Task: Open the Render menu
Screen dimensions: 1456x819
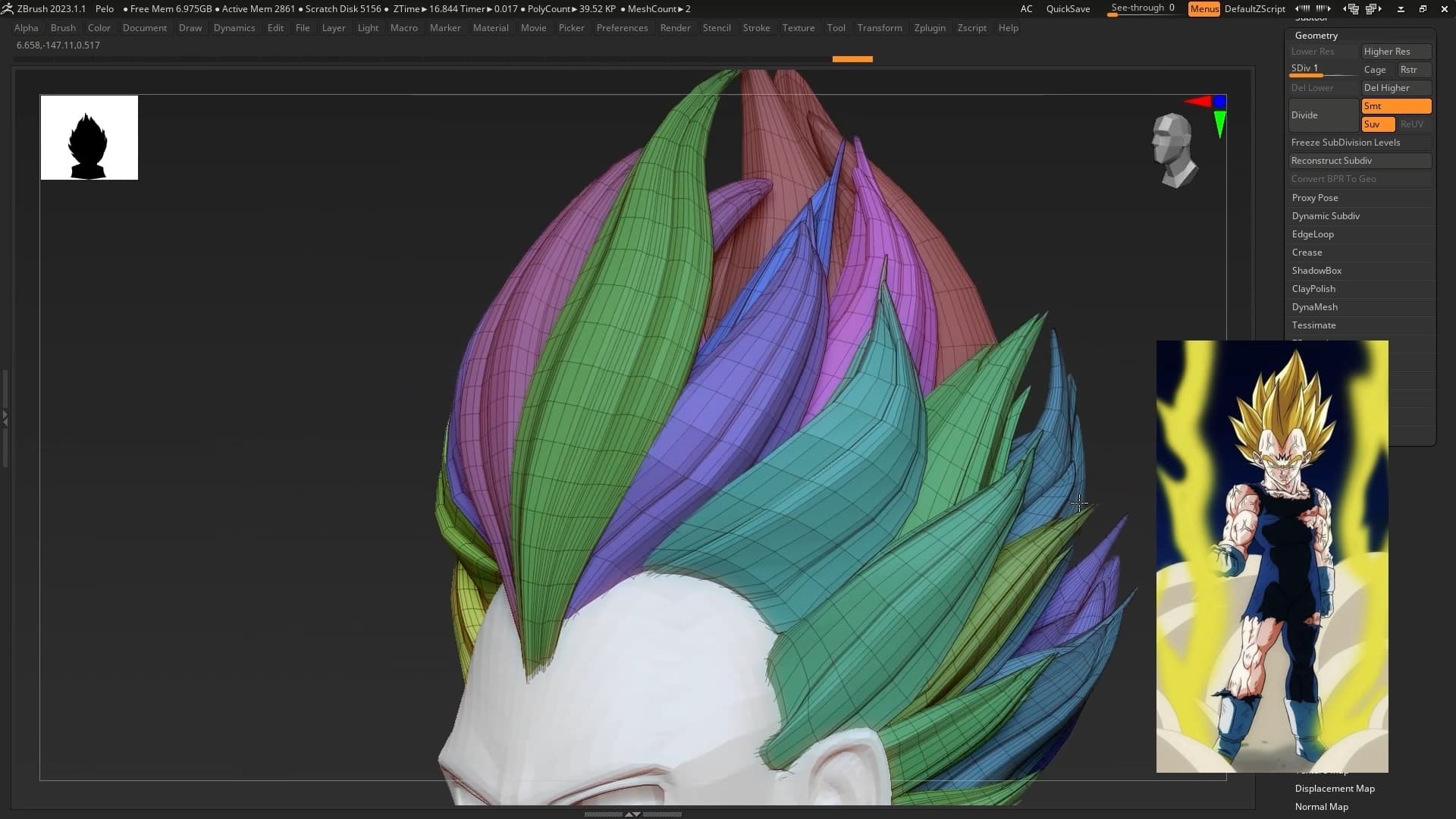Action: coord(675,28)
